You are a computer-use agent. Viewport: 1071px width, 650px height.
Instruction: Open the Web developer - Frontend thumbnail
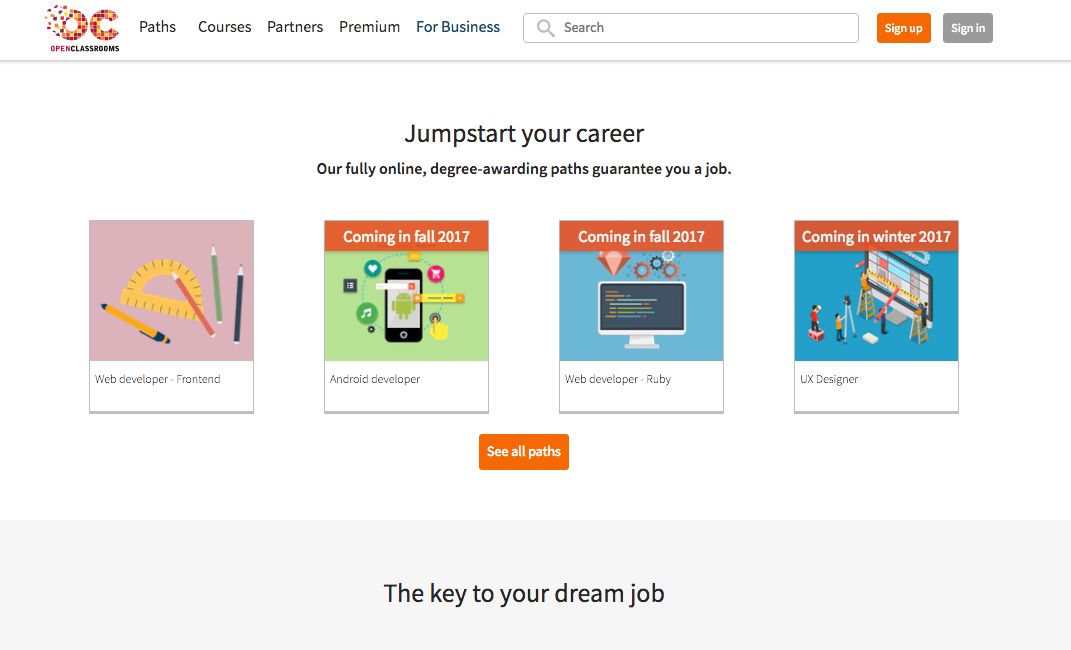click(171, 291)
